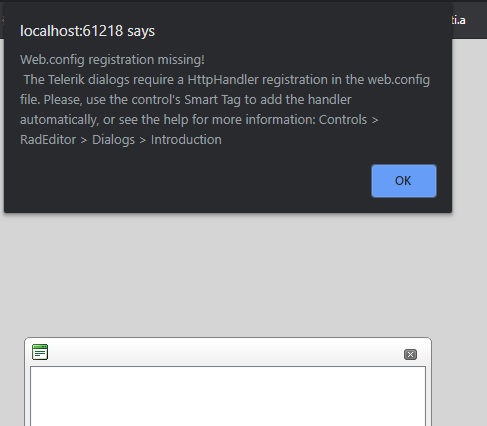
Task: Select the 'Web.config registration missing!' text
Action: 112,60
